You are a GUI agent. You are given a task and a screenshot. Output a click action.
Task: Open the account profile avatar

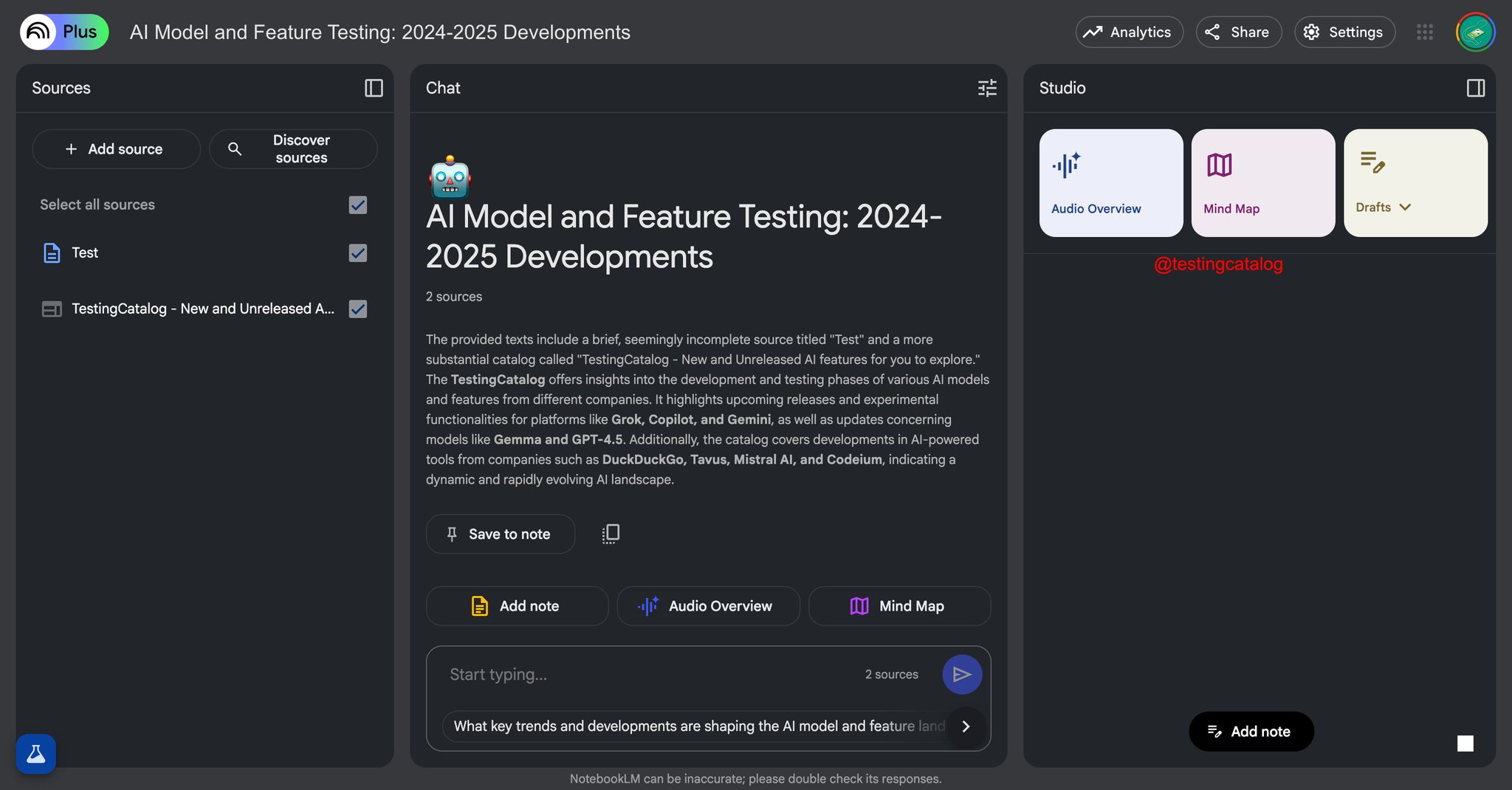1475,32
